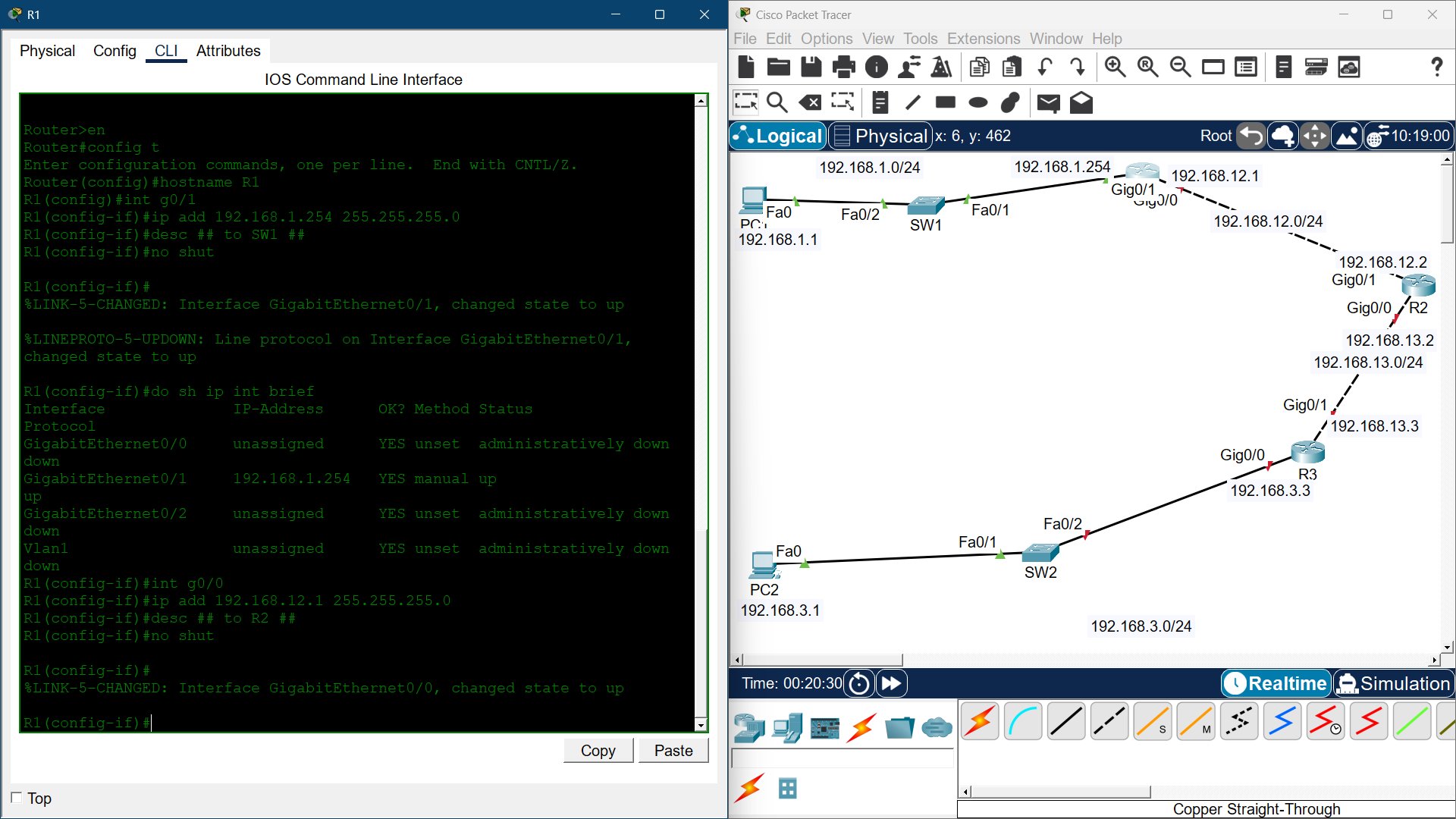This screenshot has width=1456, height=819.
Task: Click the Zoom In toolbar icon
Action: point(1115,67)
